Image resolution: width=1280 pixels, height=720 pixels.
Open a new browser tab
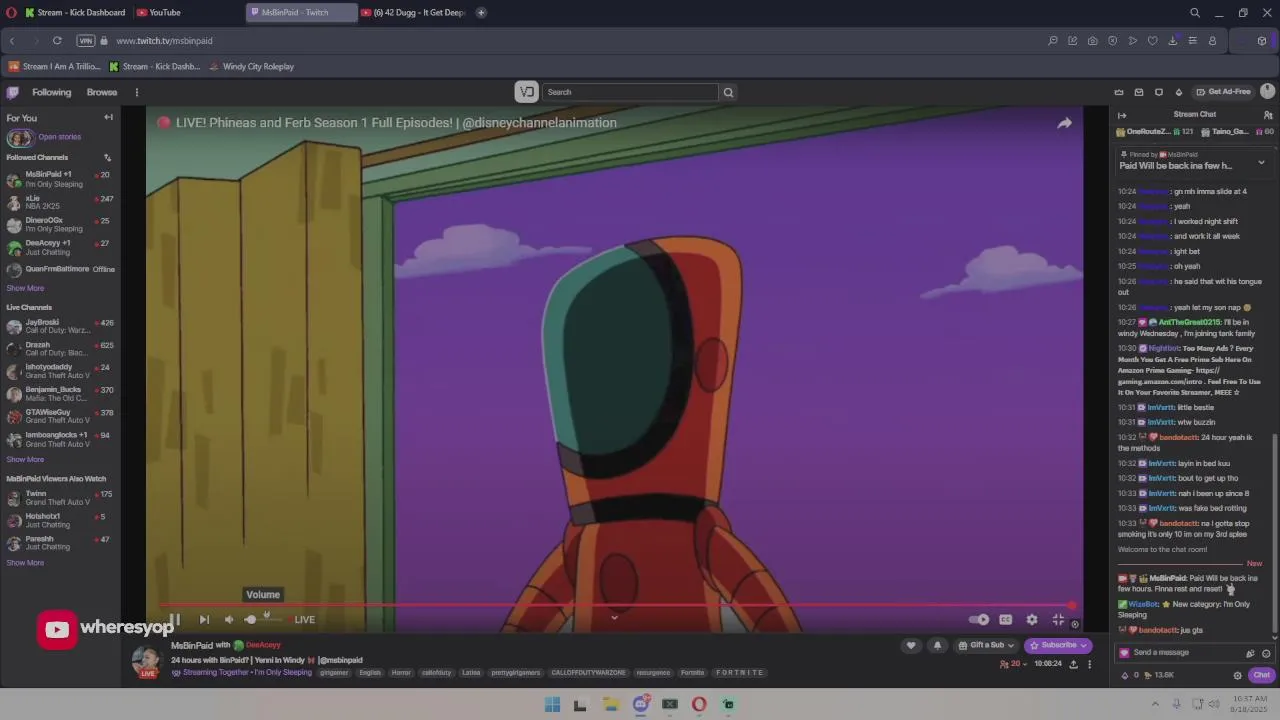pos(481,13)
